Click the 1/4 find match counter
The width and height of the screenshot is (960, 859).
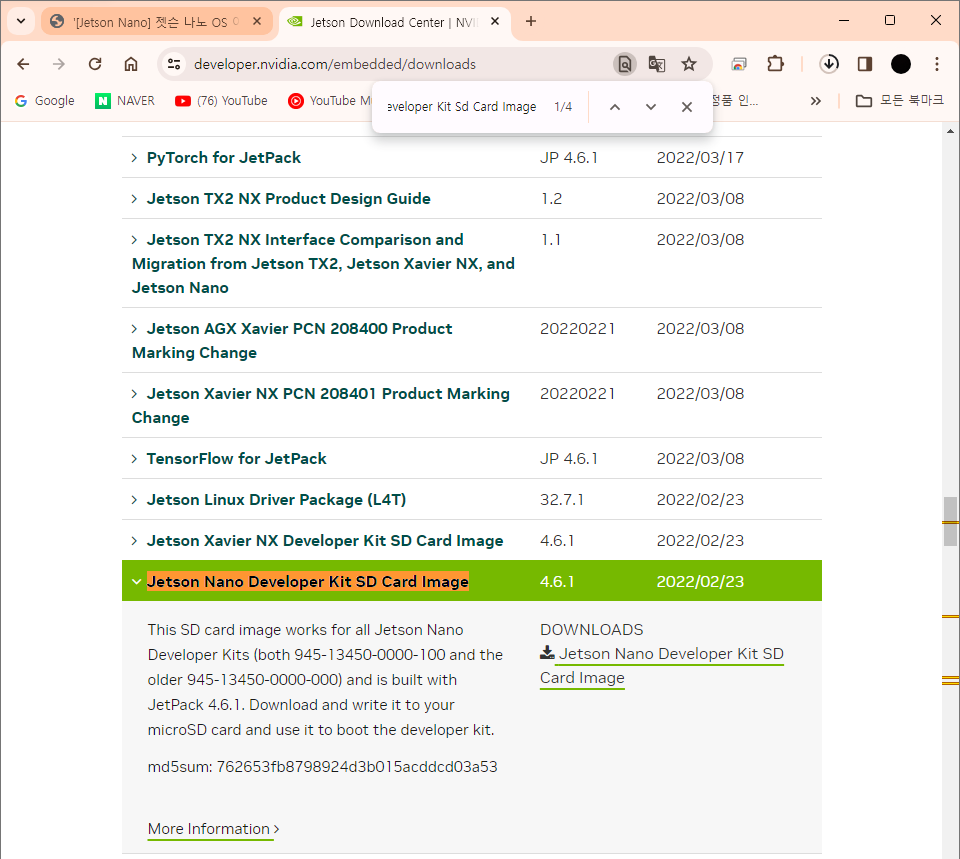point(563,107)
